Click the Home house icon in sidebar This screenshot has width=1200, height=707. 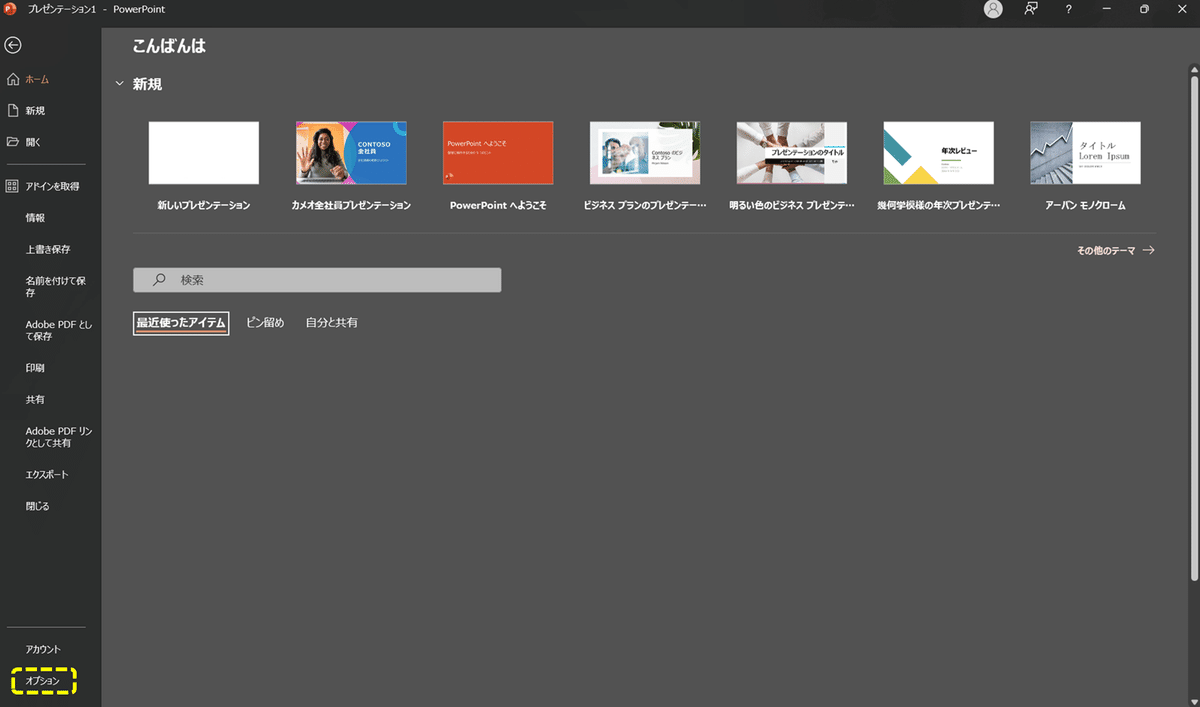[x=13, y=79]
